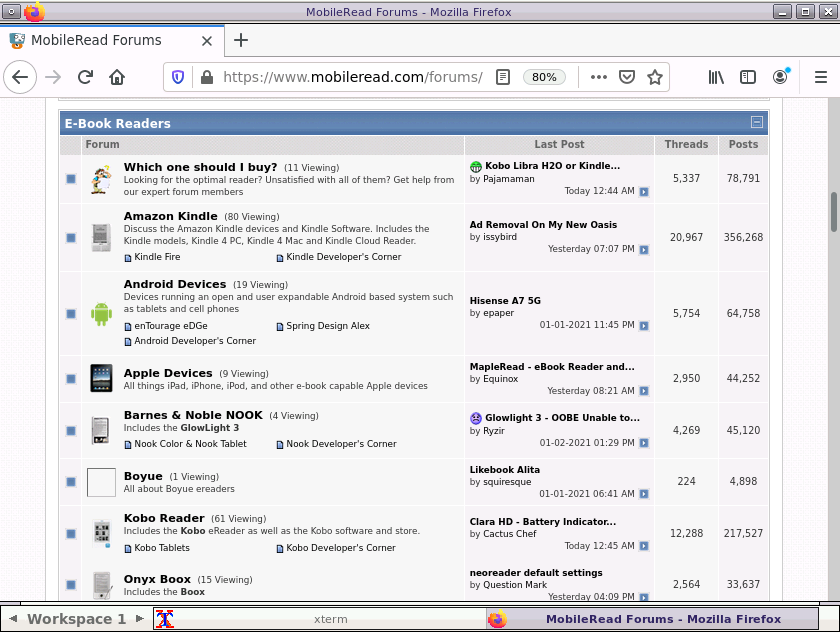Click the Kobo Reader device icon
This screenshot has width=840, height=632.
(x=101, y=533)
